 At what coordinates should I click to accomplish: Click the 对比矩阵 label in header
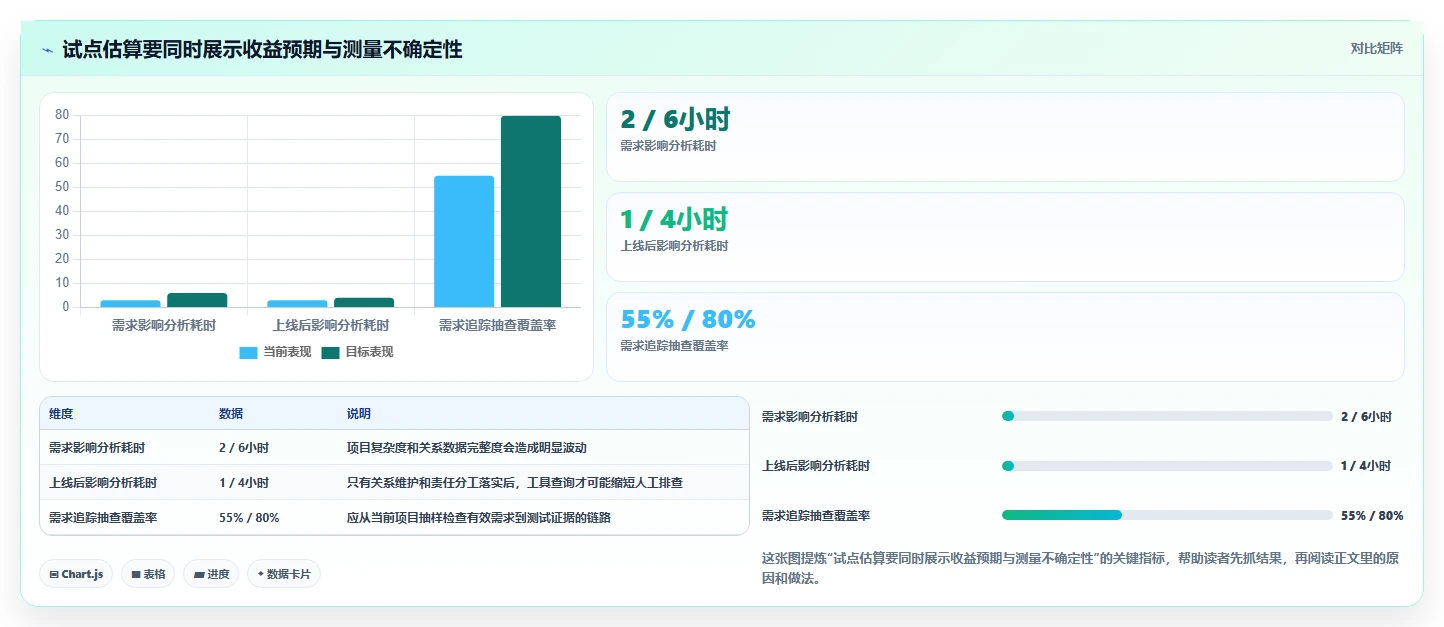[x=1376, y=48]
